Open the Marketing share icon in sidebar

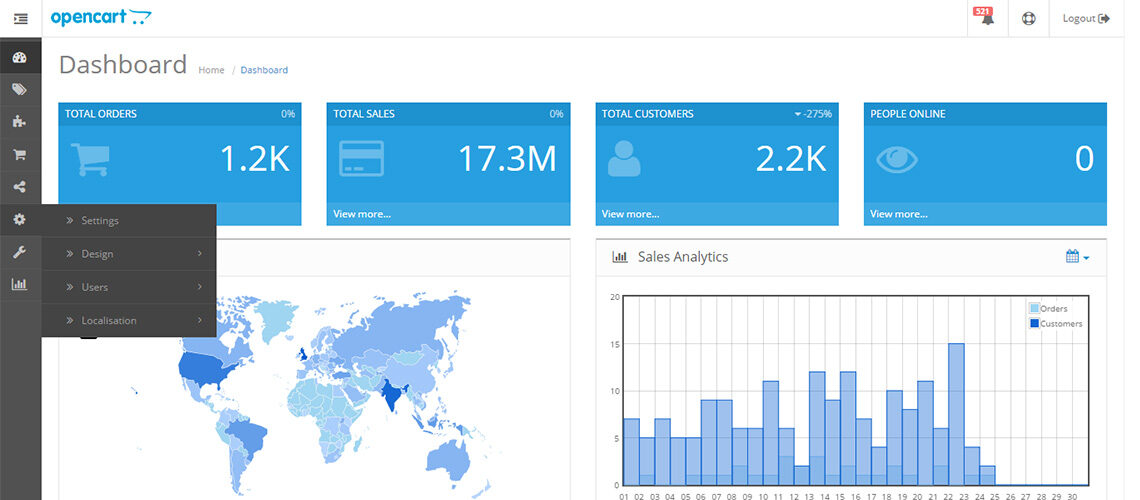tap(20, 187)
